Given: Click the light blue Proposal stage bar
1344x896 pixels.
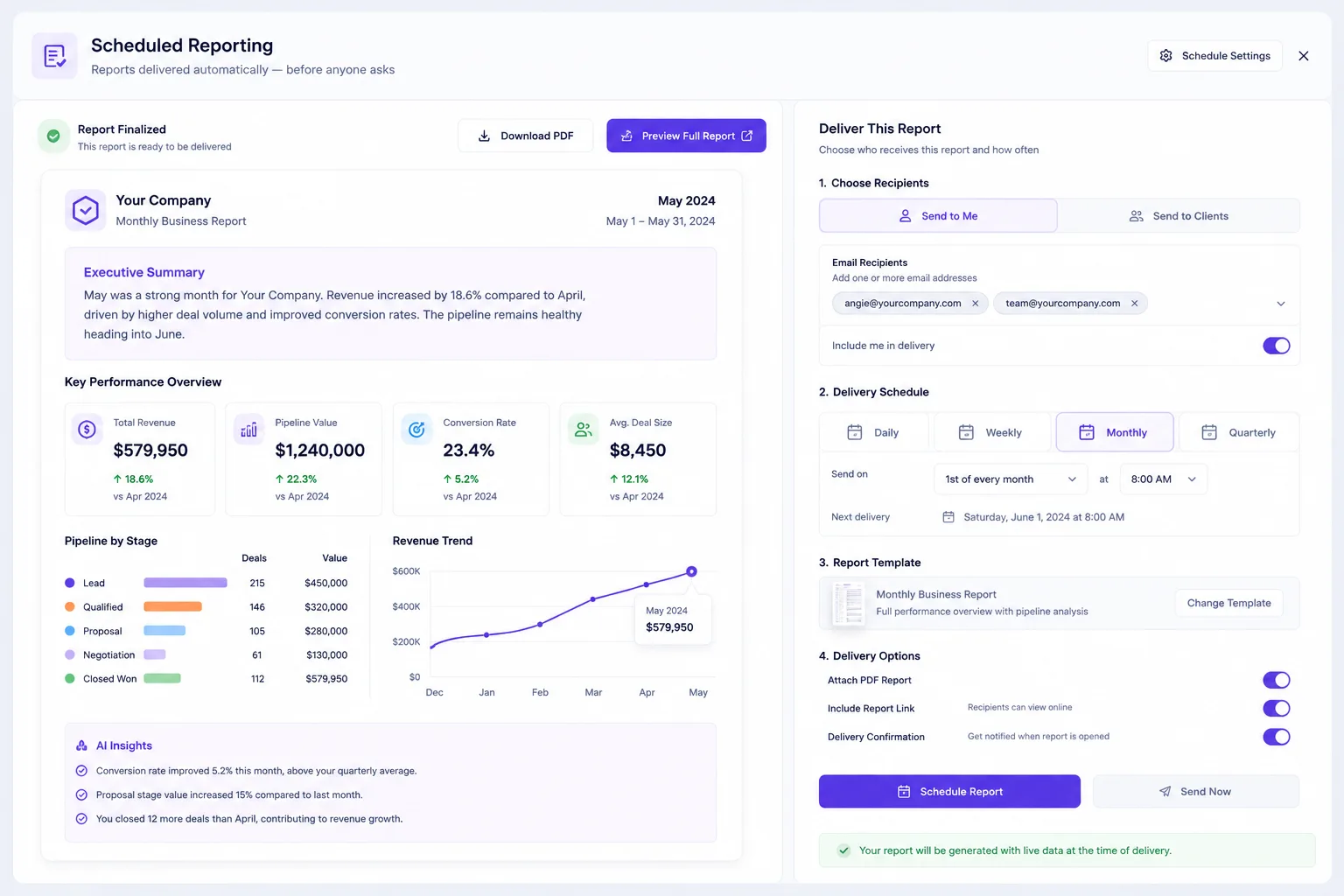Looking at the screenshot, I should 164,630.
